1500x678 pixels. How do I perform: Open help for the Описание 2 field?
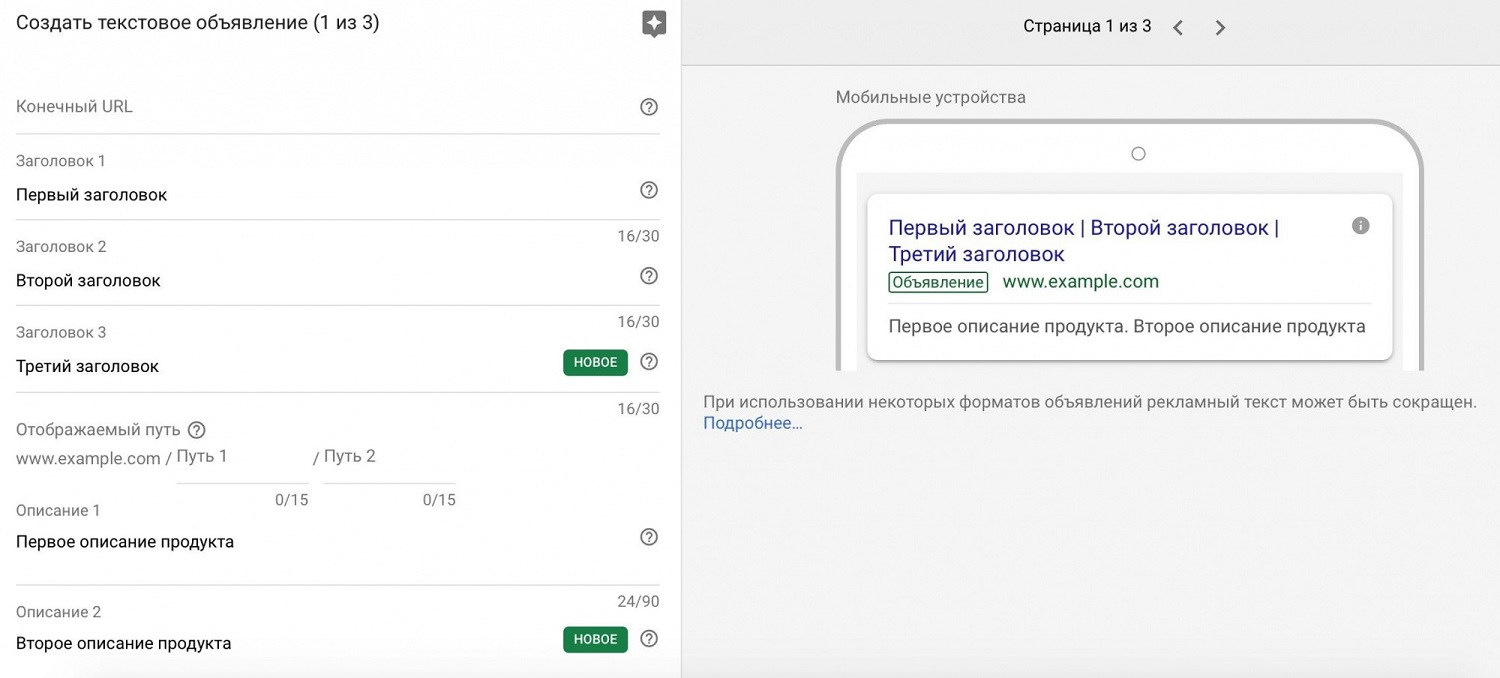click(648, 639)
